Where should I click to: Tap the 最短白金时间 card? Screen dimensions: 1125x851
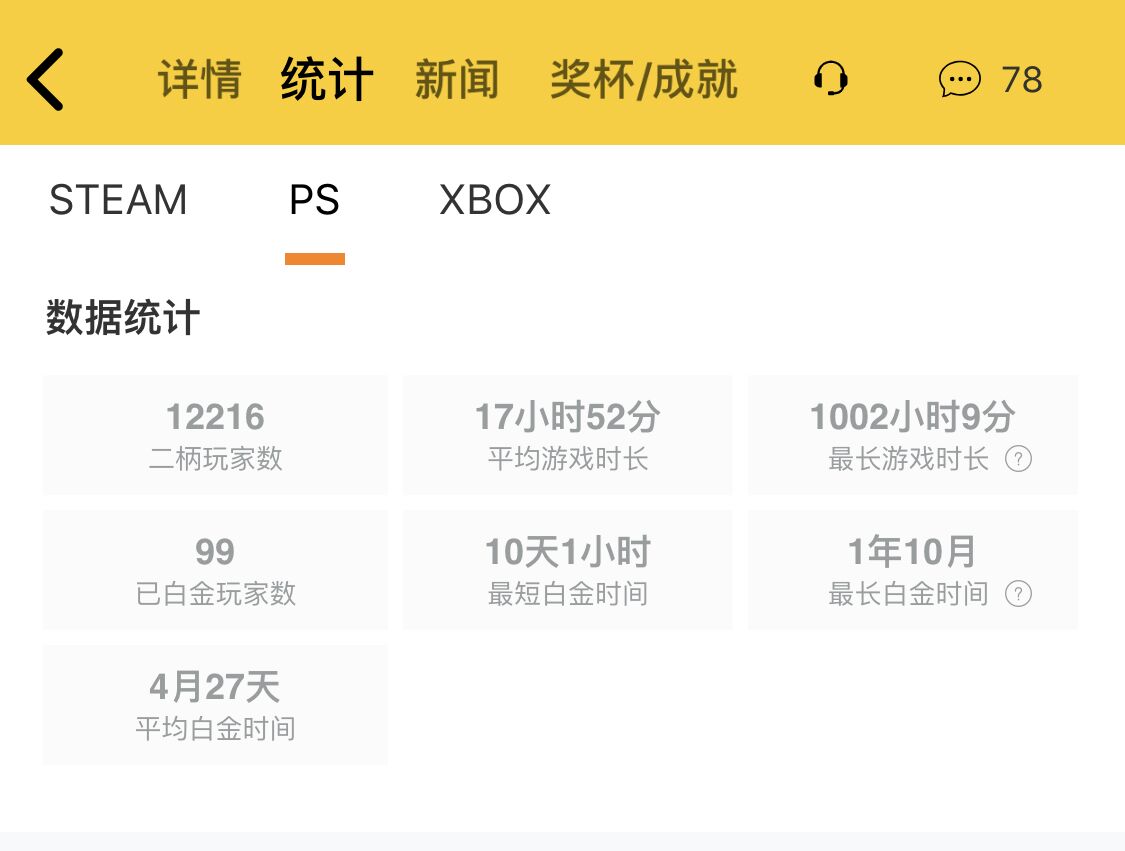(567, 570)
